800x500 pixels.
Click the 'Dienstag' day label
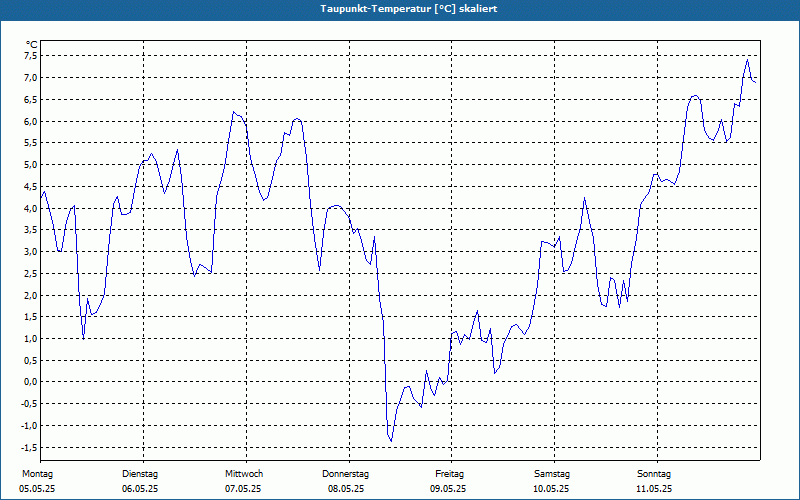[140, 474]
